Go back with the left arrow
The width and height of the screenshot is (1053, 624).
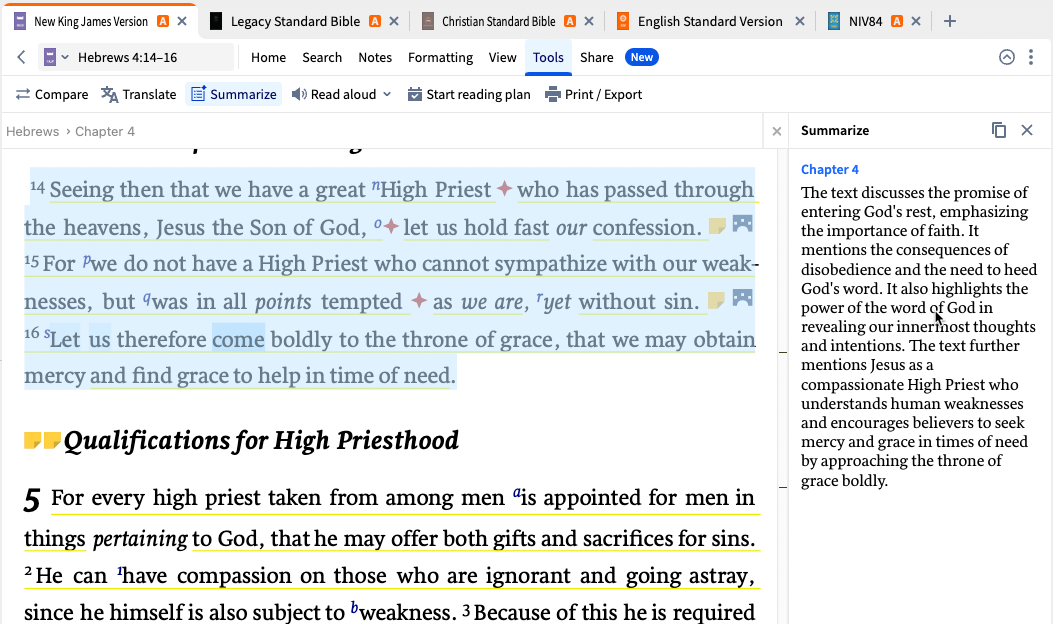21,57
